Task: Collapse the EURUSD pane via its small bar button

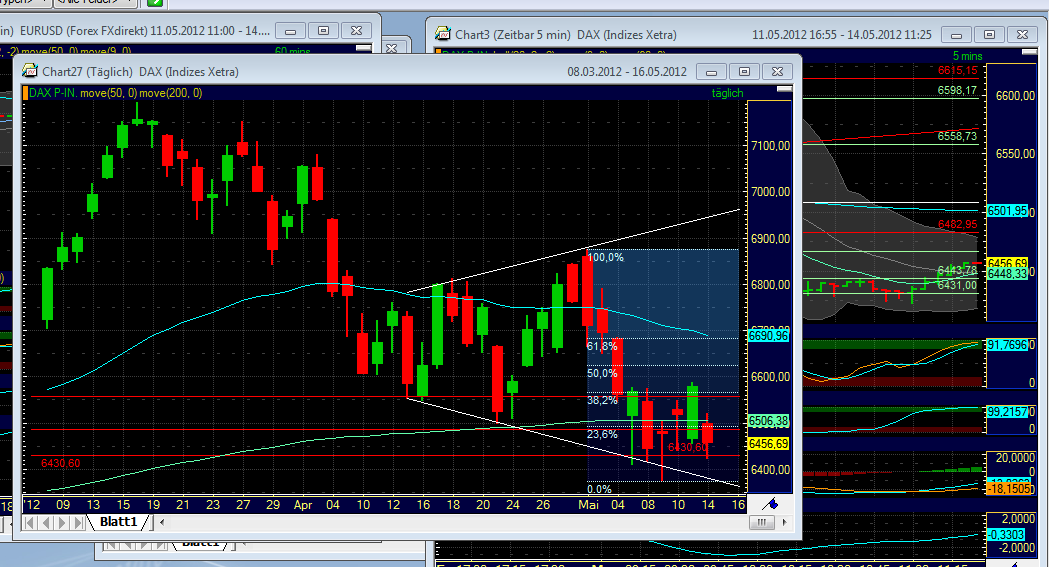Action: click(x=363, y=47)
